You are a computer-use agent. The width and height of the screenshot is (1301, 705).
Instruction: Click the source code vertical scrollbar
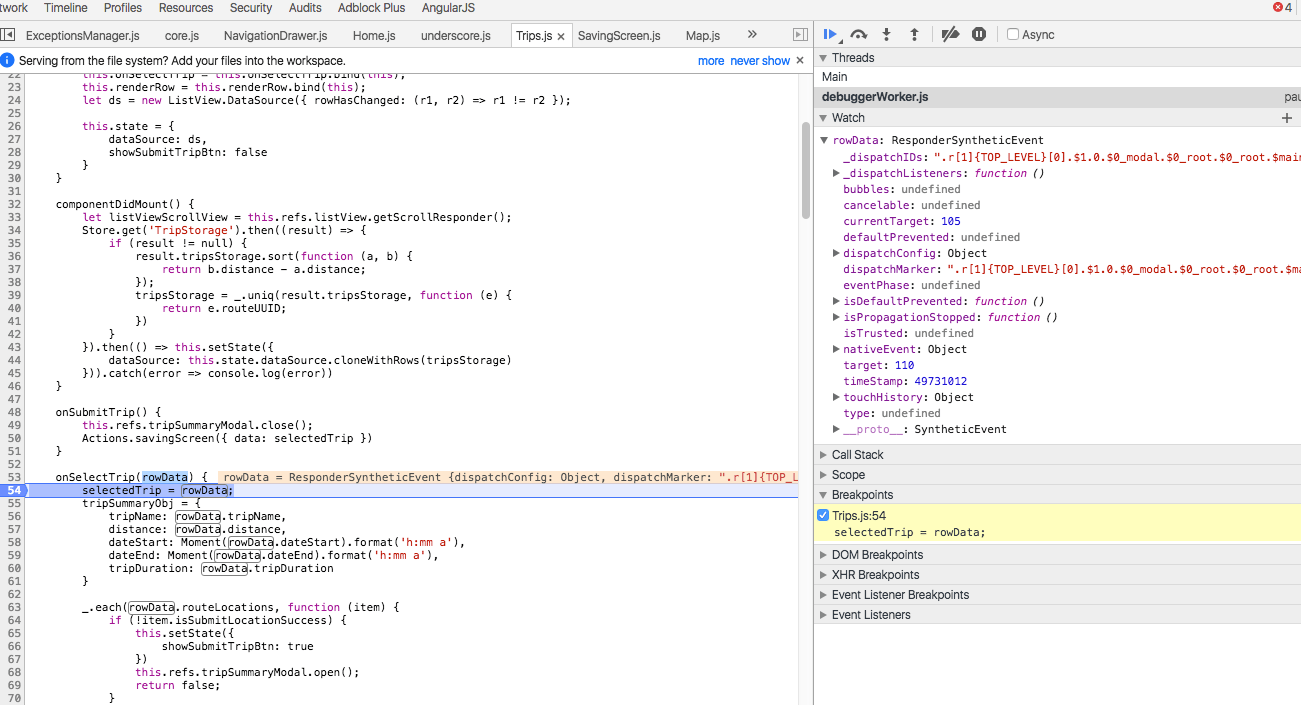click(x=806, y=170)
